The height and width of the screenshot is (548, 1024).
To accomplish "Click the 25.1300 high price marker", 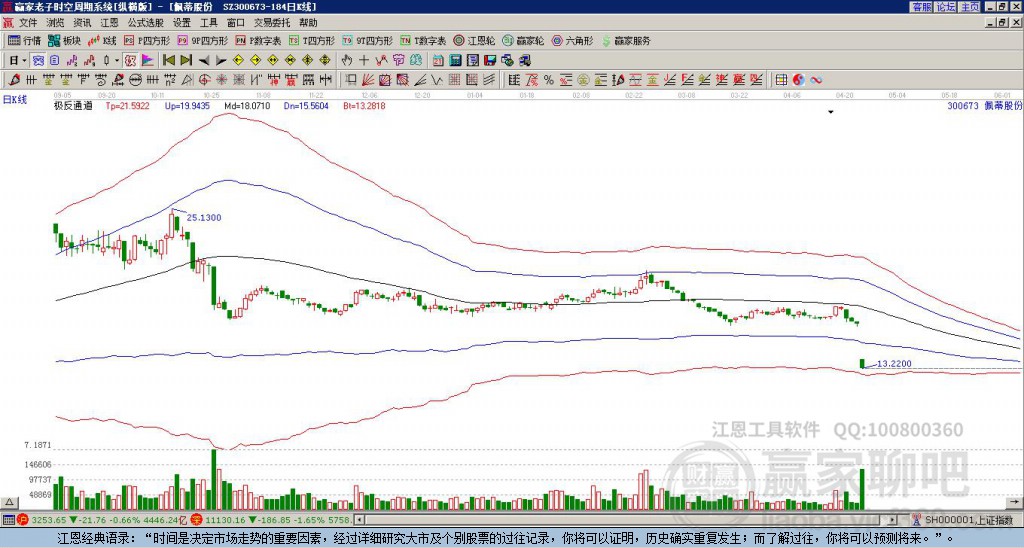I will 204,218.
